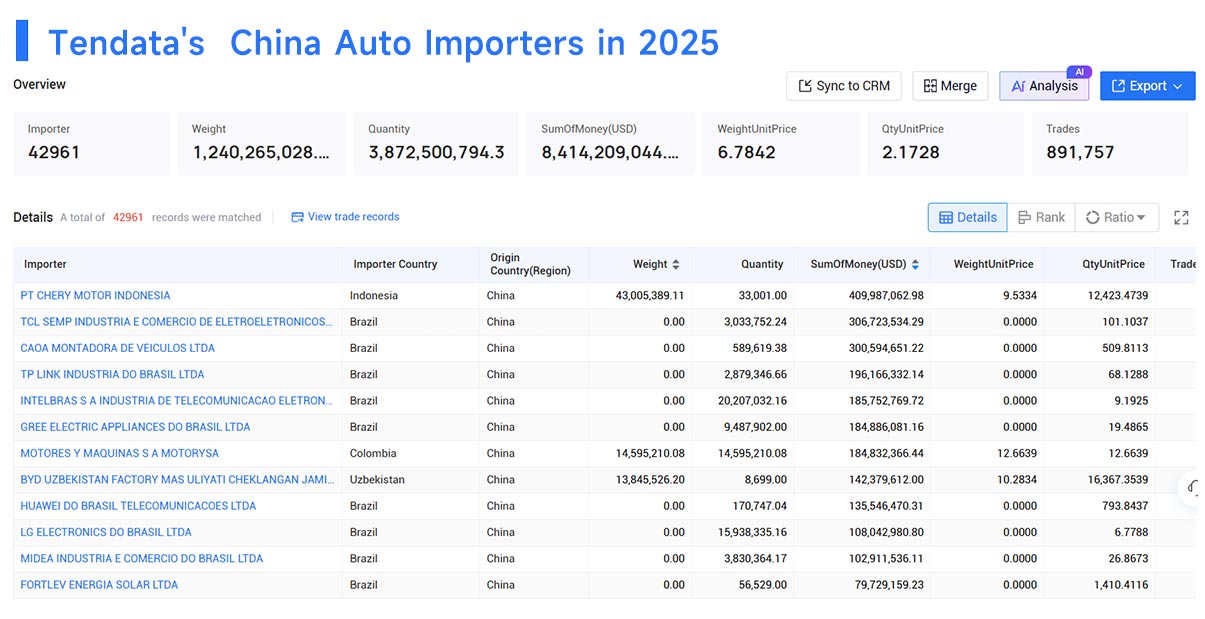This screenshot has height=619, width=1205.
Task: Click the Overview heading
Action: 39,84
